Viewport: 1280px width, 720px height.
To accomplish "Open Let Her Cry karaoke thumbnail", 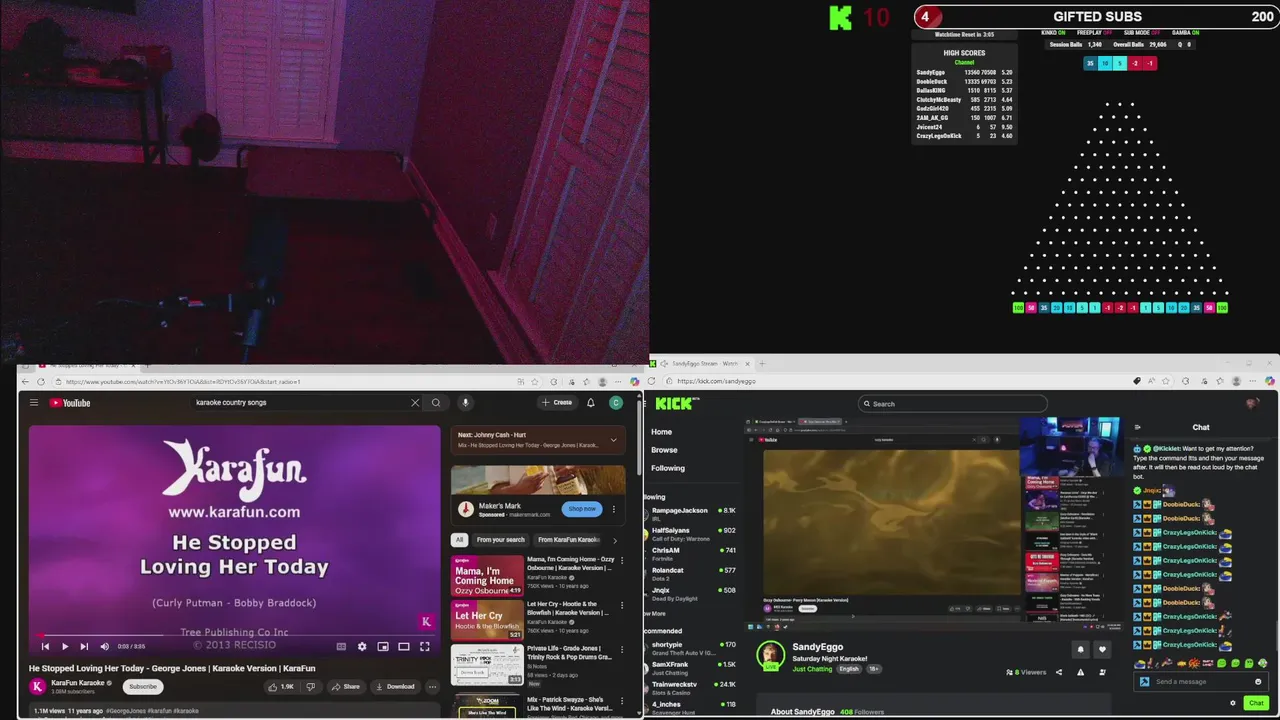I will point(487,620).
